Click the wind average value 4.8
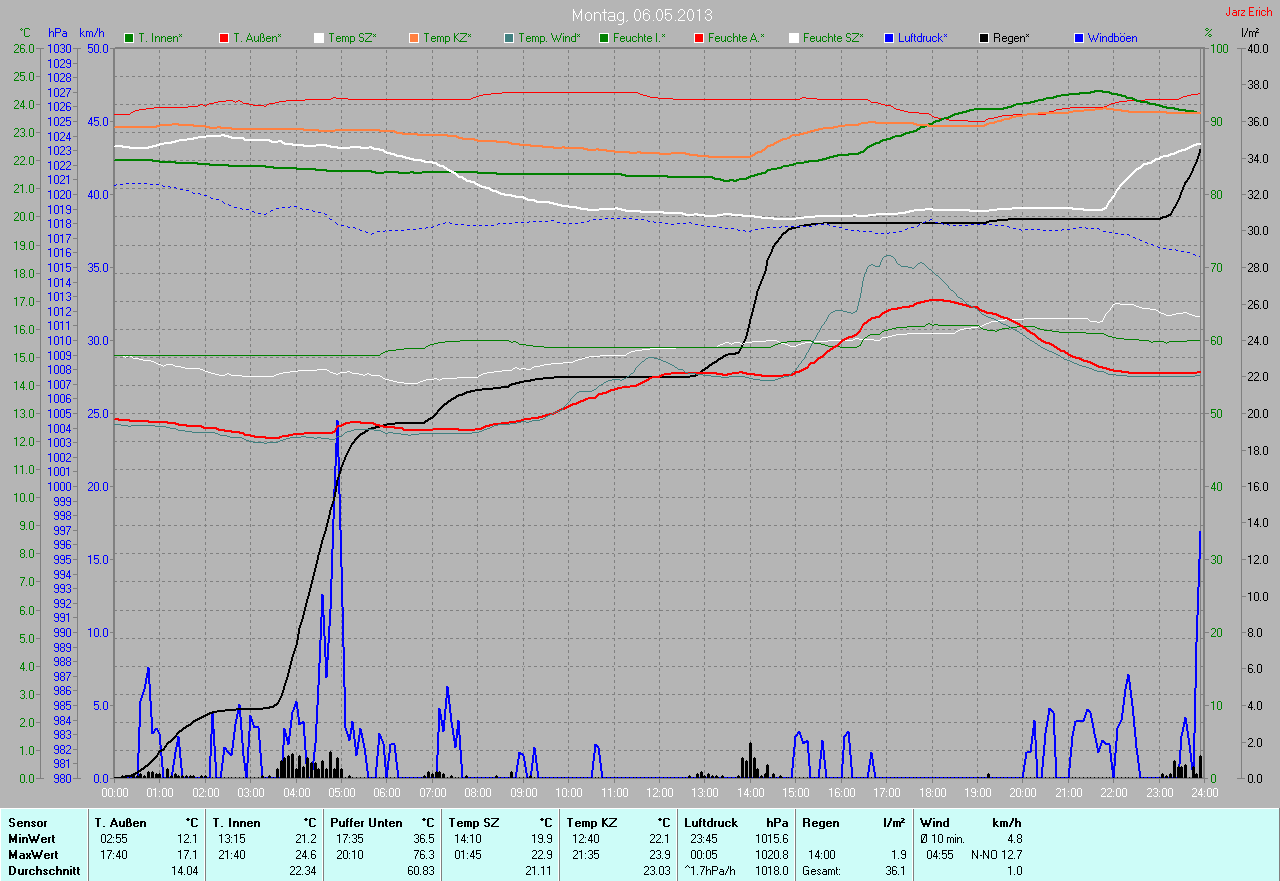 click(1014, 839)
